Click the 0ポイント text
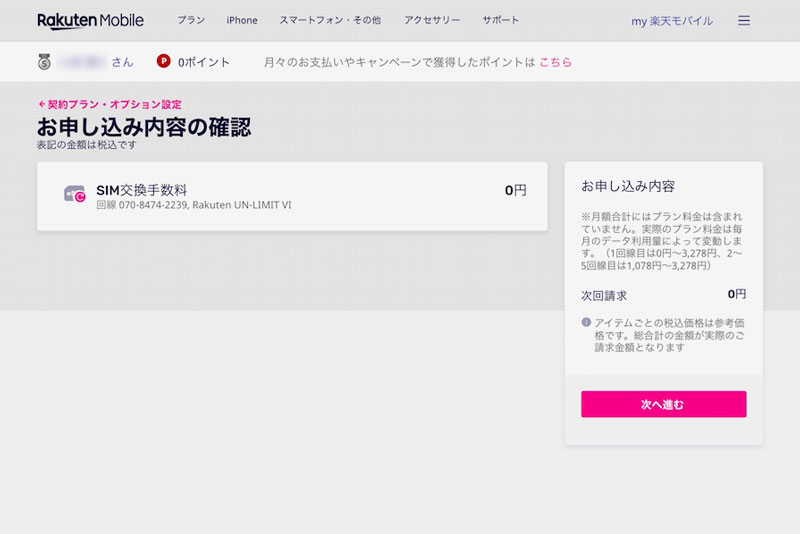800x534 pixels. click(204, 62)
